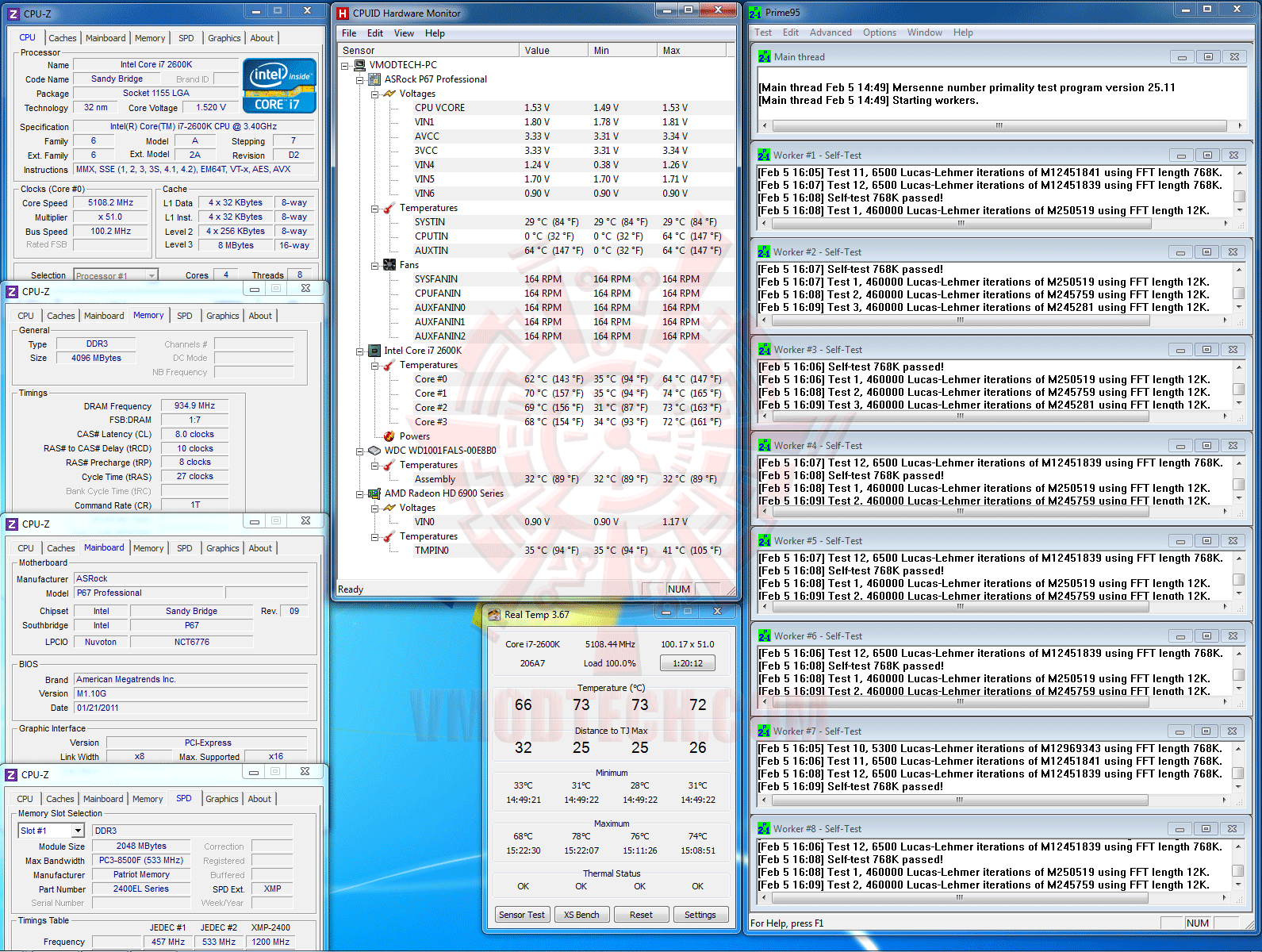The image size is (1262, 952).
Task: Click the Intel Core i7 logo in CPU-Z
Action: click(x=279, y=86)
